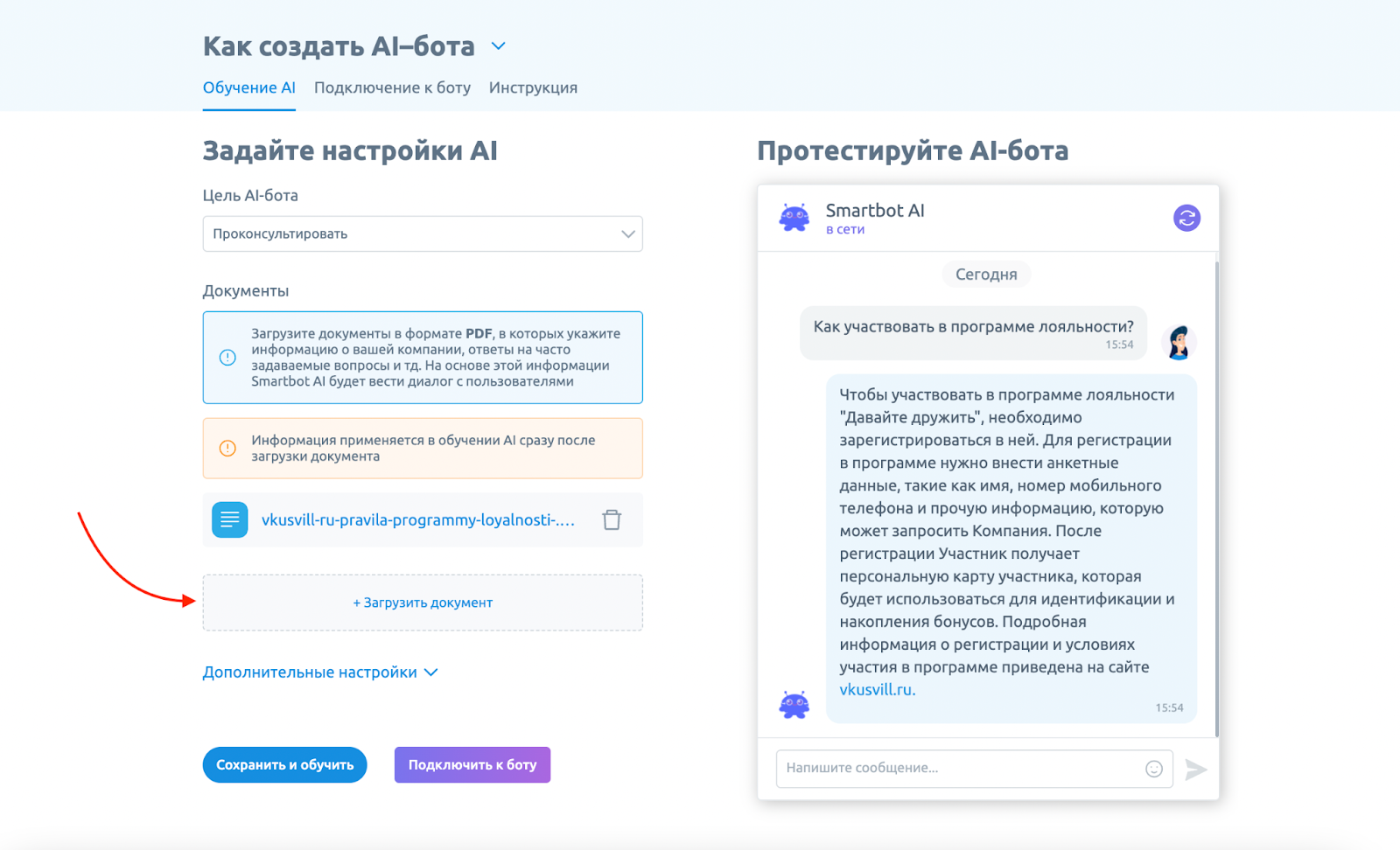Screen dimensions: 1400x850
Task: Open the vkusvill.ru link in bot reply
Action: click(x=877, y=690)
